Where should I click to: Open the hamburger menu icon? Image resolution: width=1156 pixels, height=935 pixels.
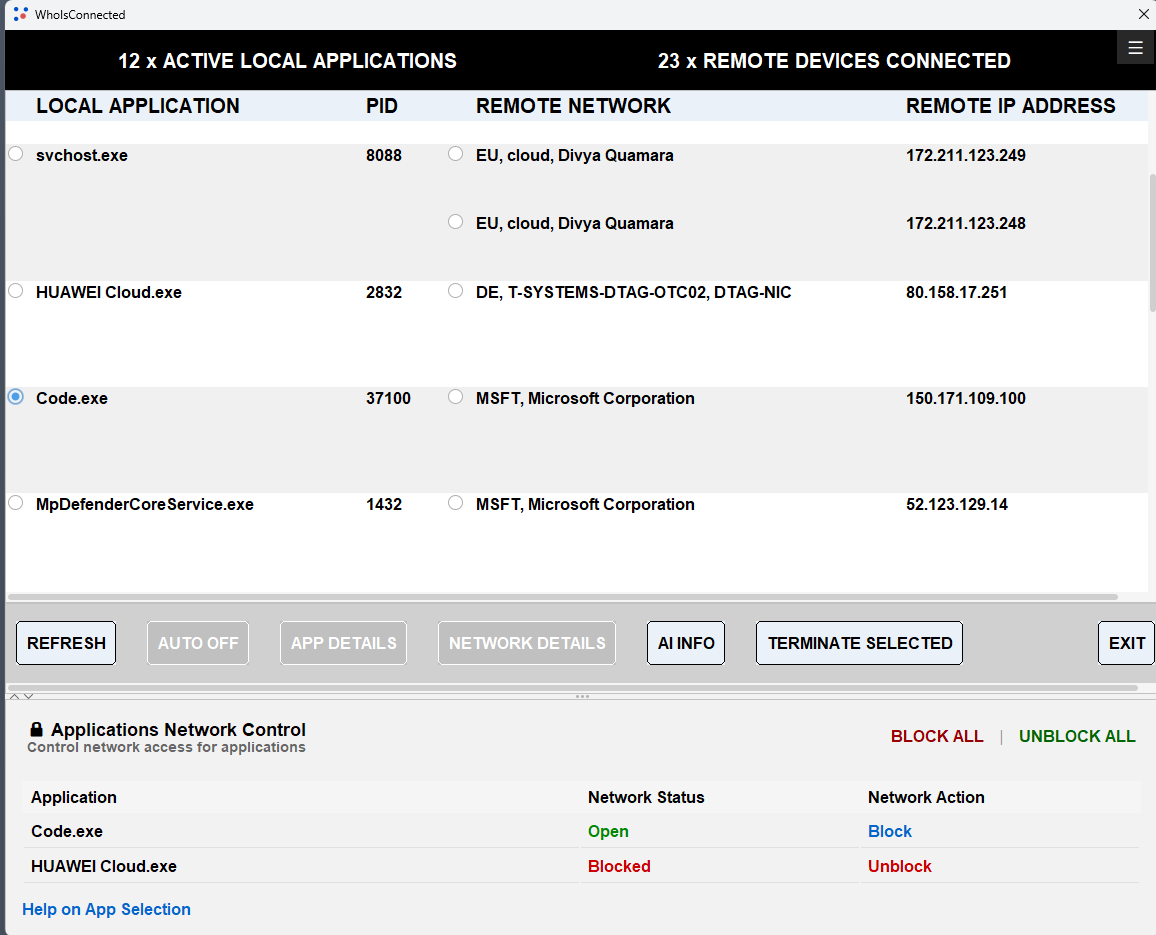(x=1135, y=48)
